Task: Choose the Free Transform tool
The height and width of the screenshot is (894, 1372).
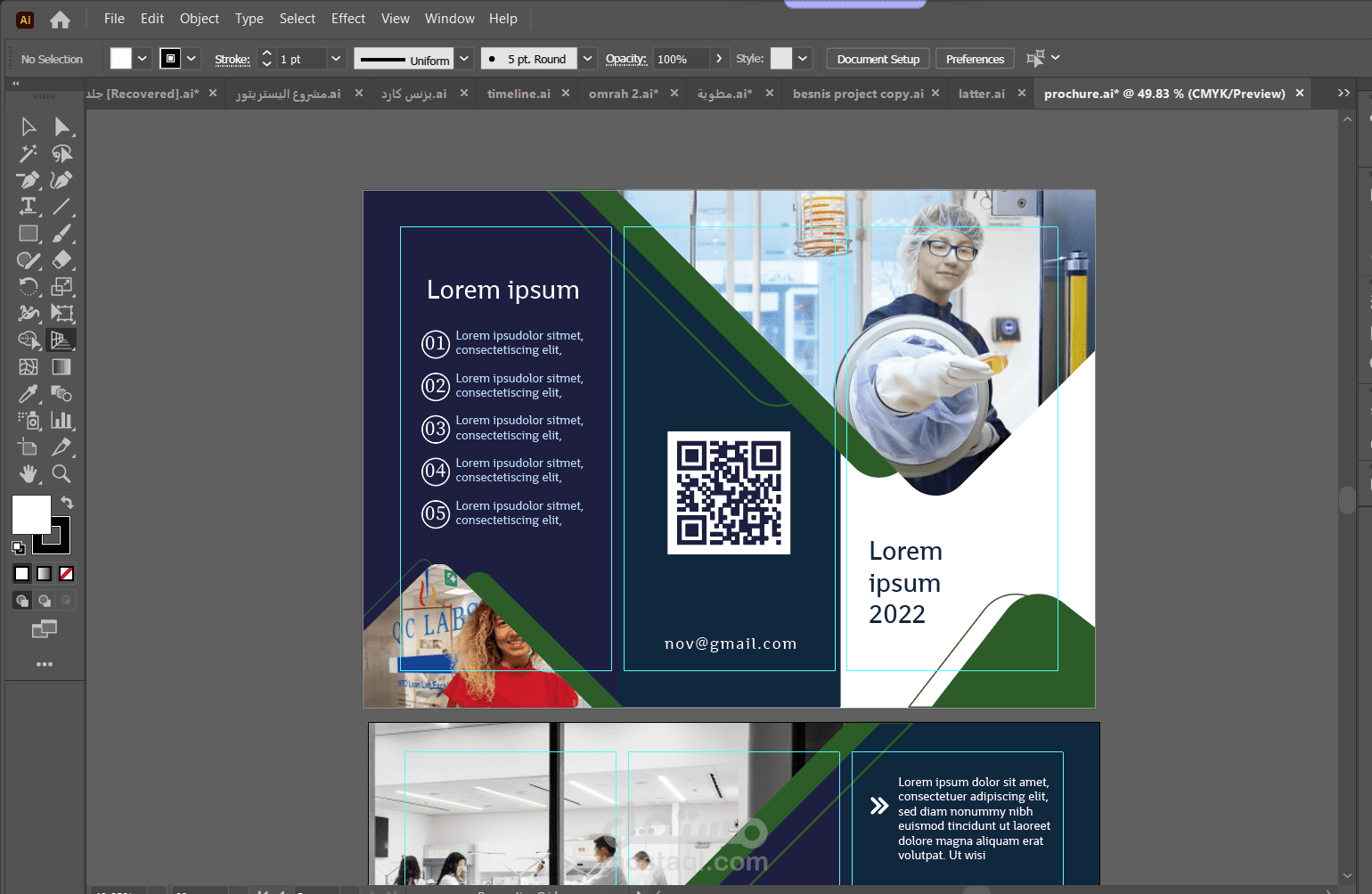Action: coord(61,314)
